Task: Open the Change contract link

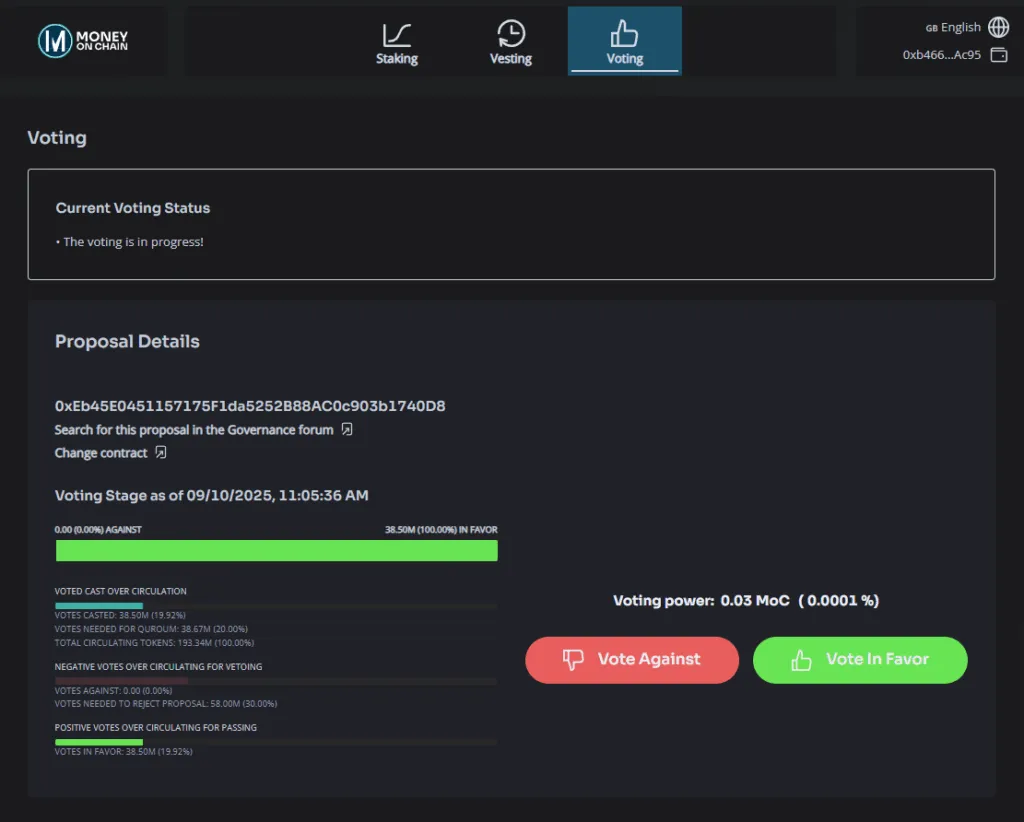Action: pyautogui.click(x=101, y=452)
